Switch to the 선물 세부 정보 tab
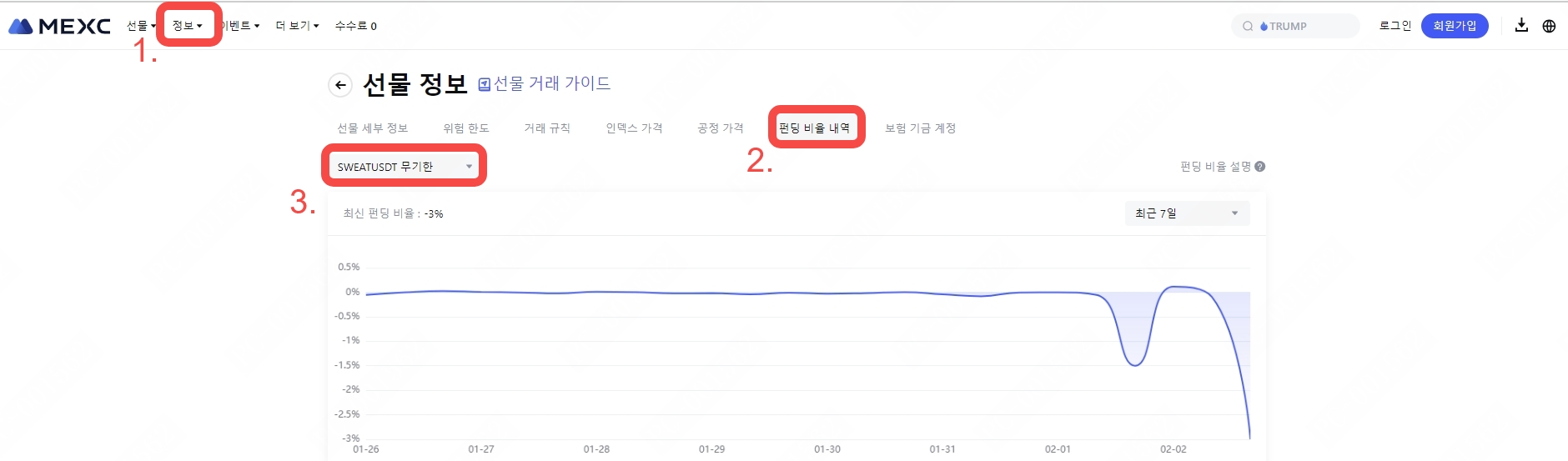 [x=372, y=128]
